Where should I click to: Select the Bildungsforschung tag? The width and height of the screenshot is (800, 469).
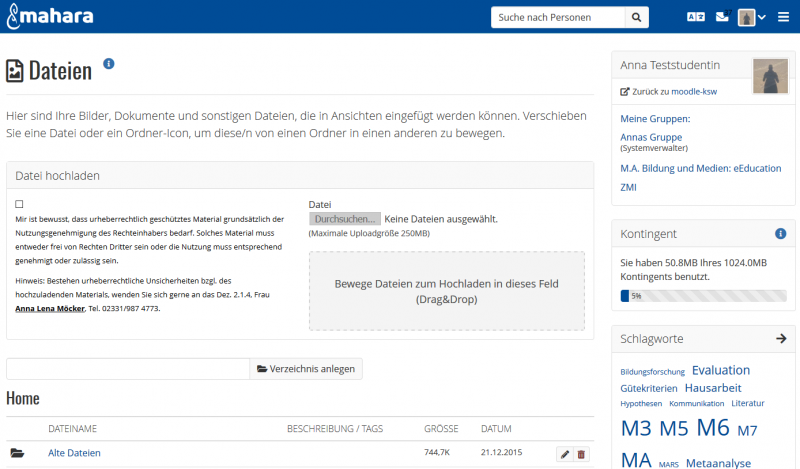pos(653,372)
